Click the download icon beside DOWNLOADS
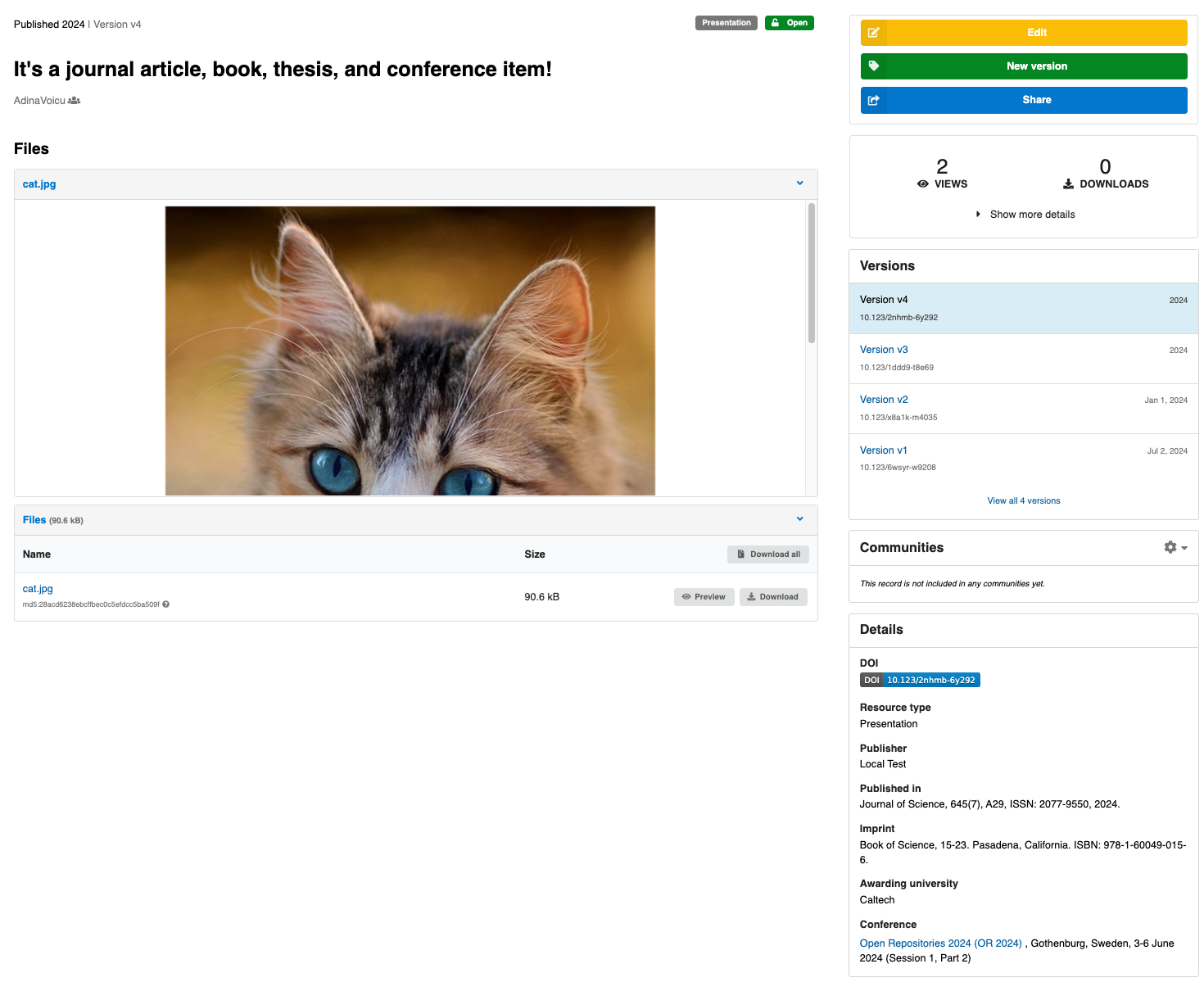Screen dimensions: 1204x982 click(1068, 184)
